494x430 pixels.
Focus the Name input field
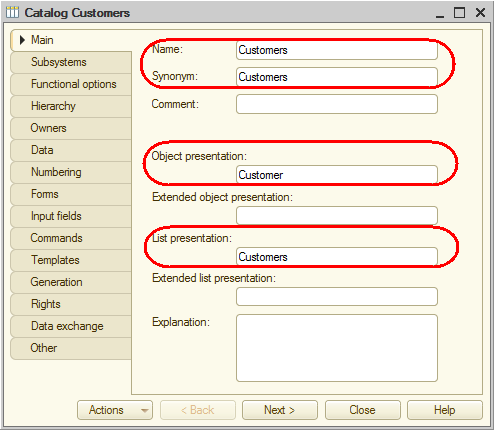(x=337, y=50)
